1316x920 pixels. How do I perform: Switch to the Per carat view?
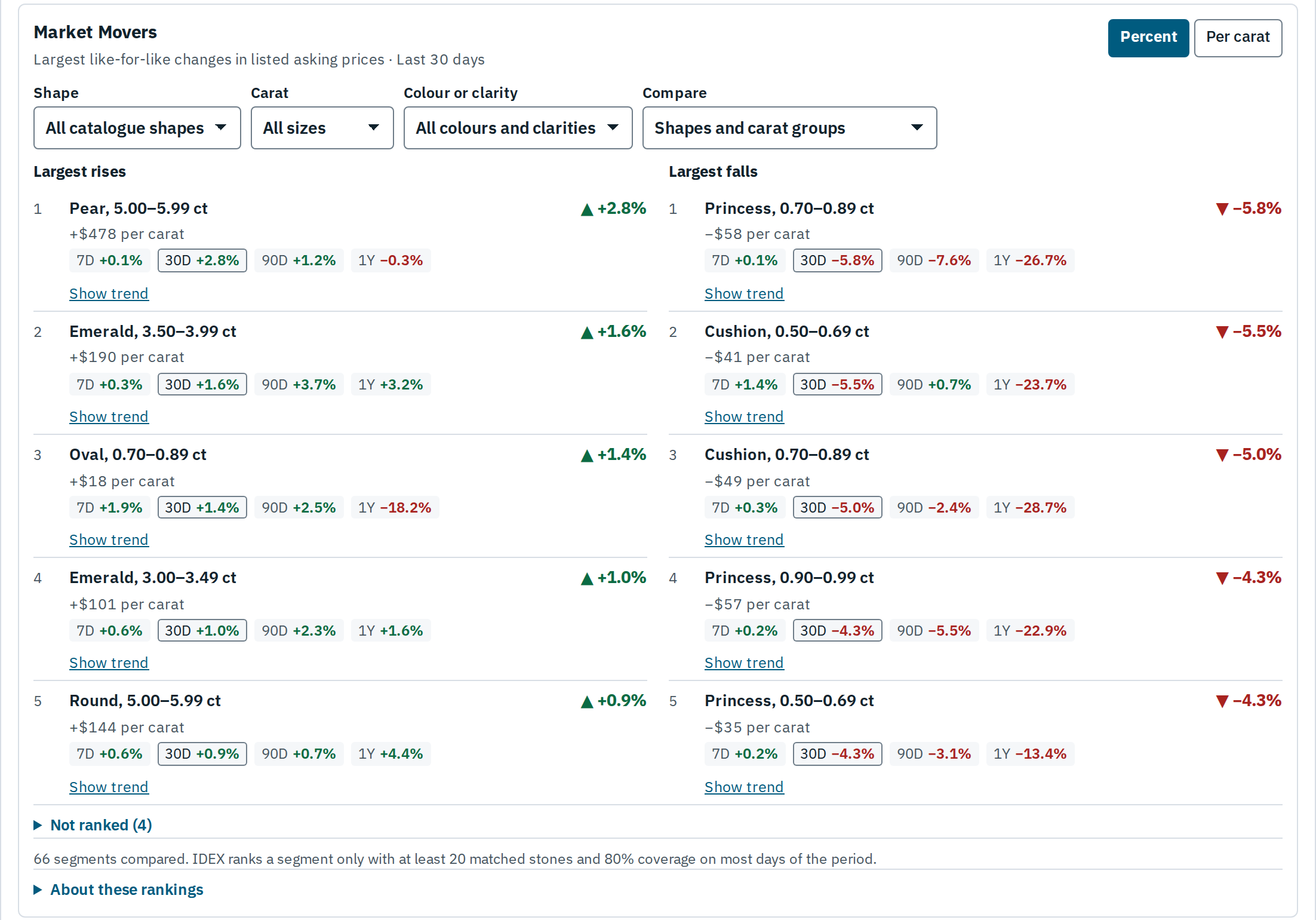tap(1237, 38)
